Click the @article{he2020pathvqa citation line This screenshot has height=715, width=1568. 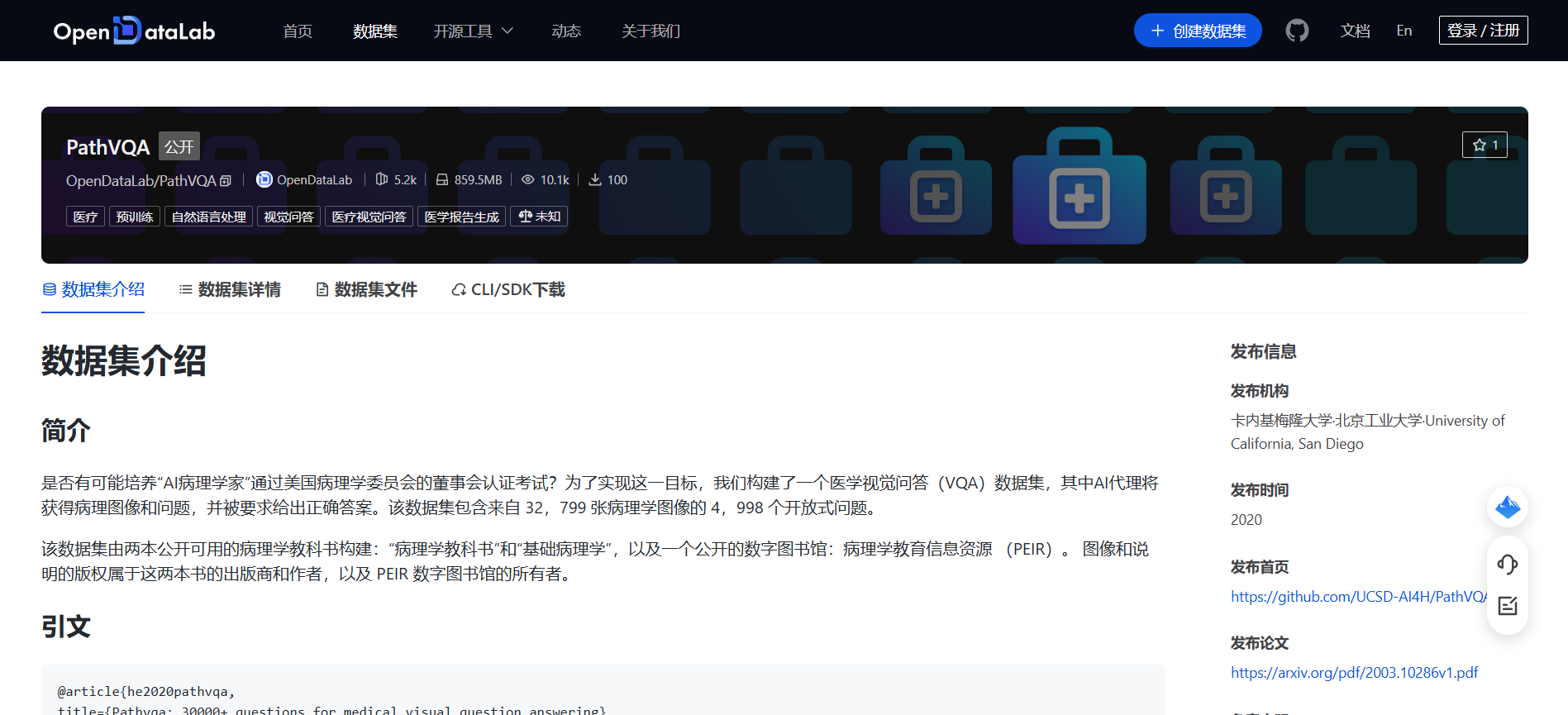[146, 691]
